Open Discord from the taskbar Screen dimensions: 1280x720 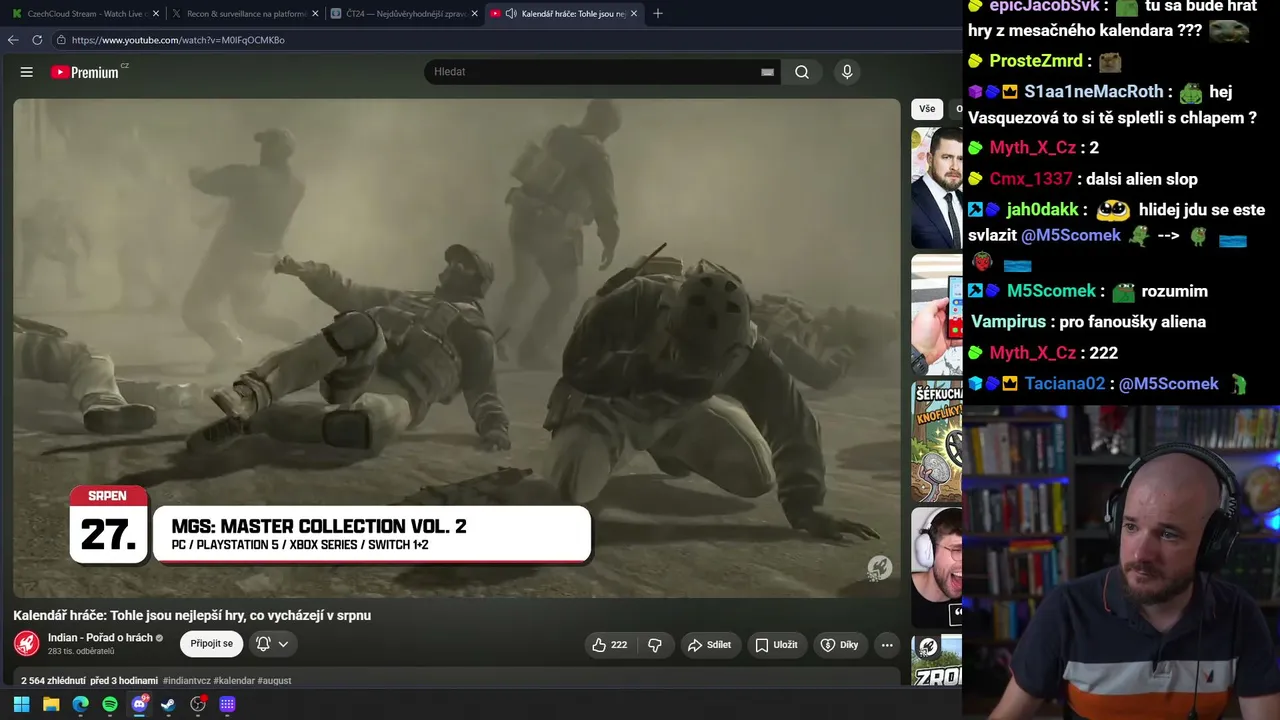[x=139, y=704]
